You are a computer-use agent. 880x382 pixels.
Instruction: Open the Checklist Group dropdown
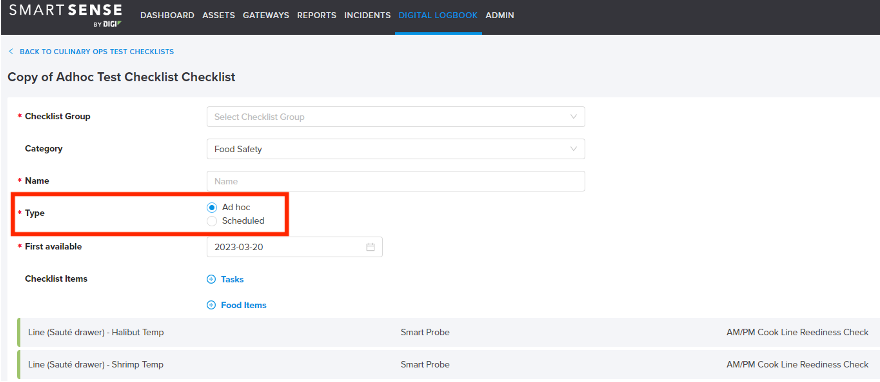tap(396, 117)
